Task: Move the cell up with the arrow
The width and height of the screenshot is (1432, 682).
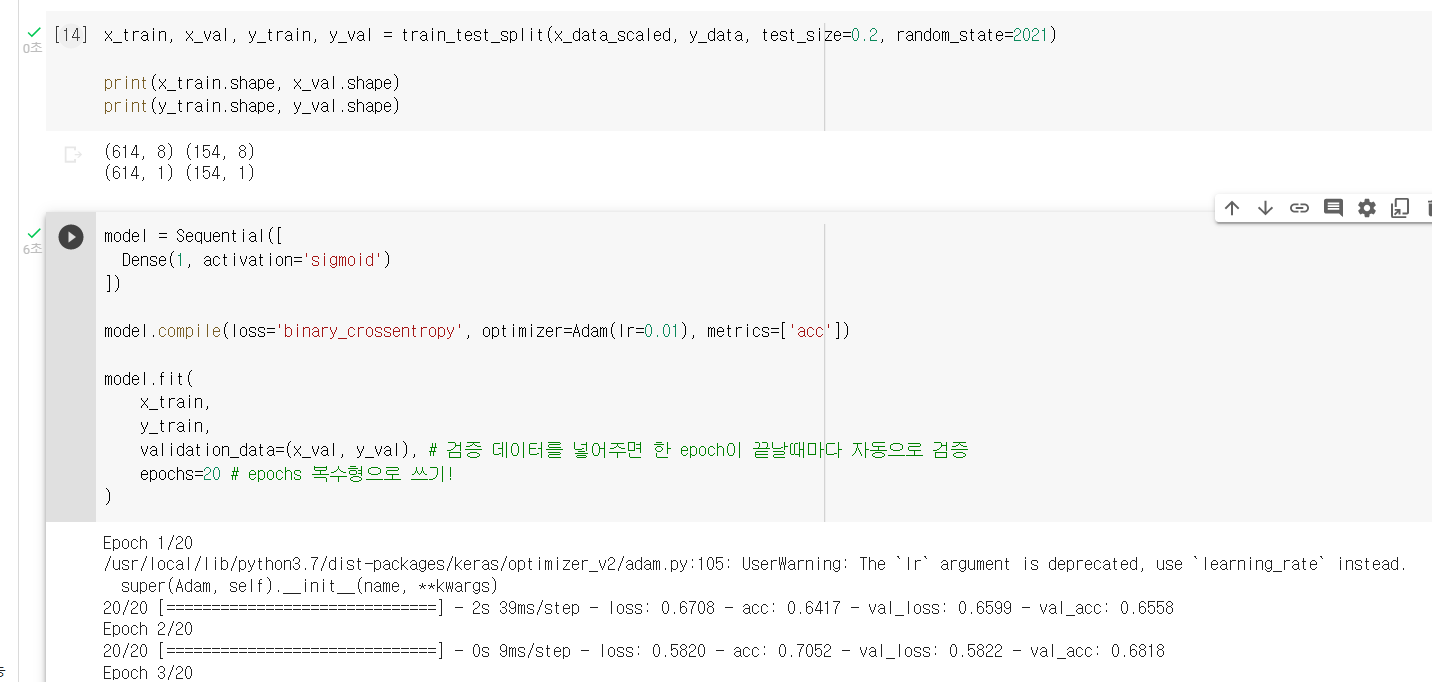Action: 1232,208
